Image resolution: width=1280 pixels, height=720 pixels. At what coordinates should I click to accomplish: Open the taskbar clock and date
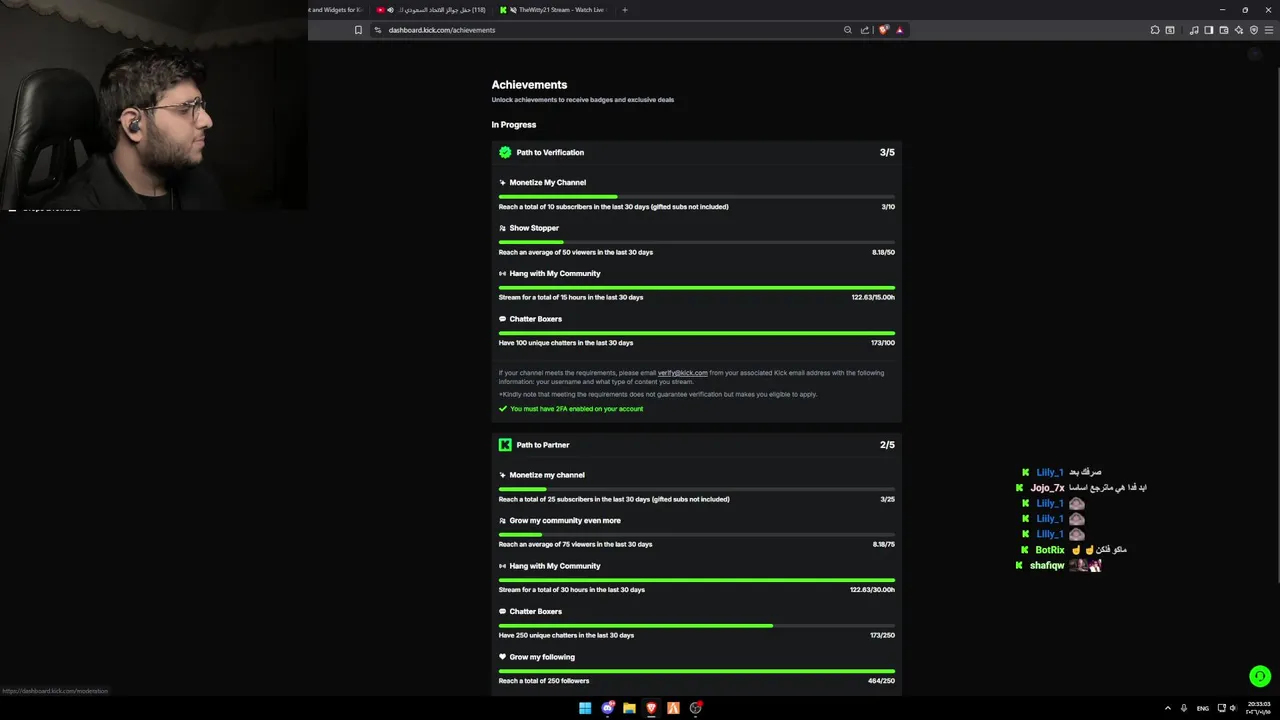pyautogui.click(x=1258, y=708)
